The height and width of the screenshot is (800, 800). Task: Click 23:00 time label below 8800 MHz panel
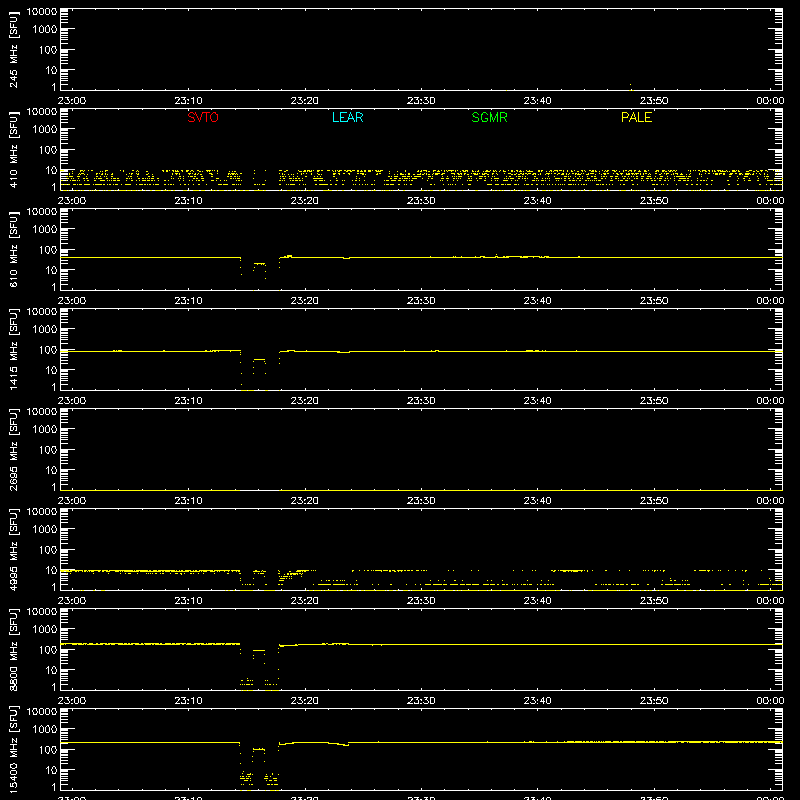click(x=72, y=701)
